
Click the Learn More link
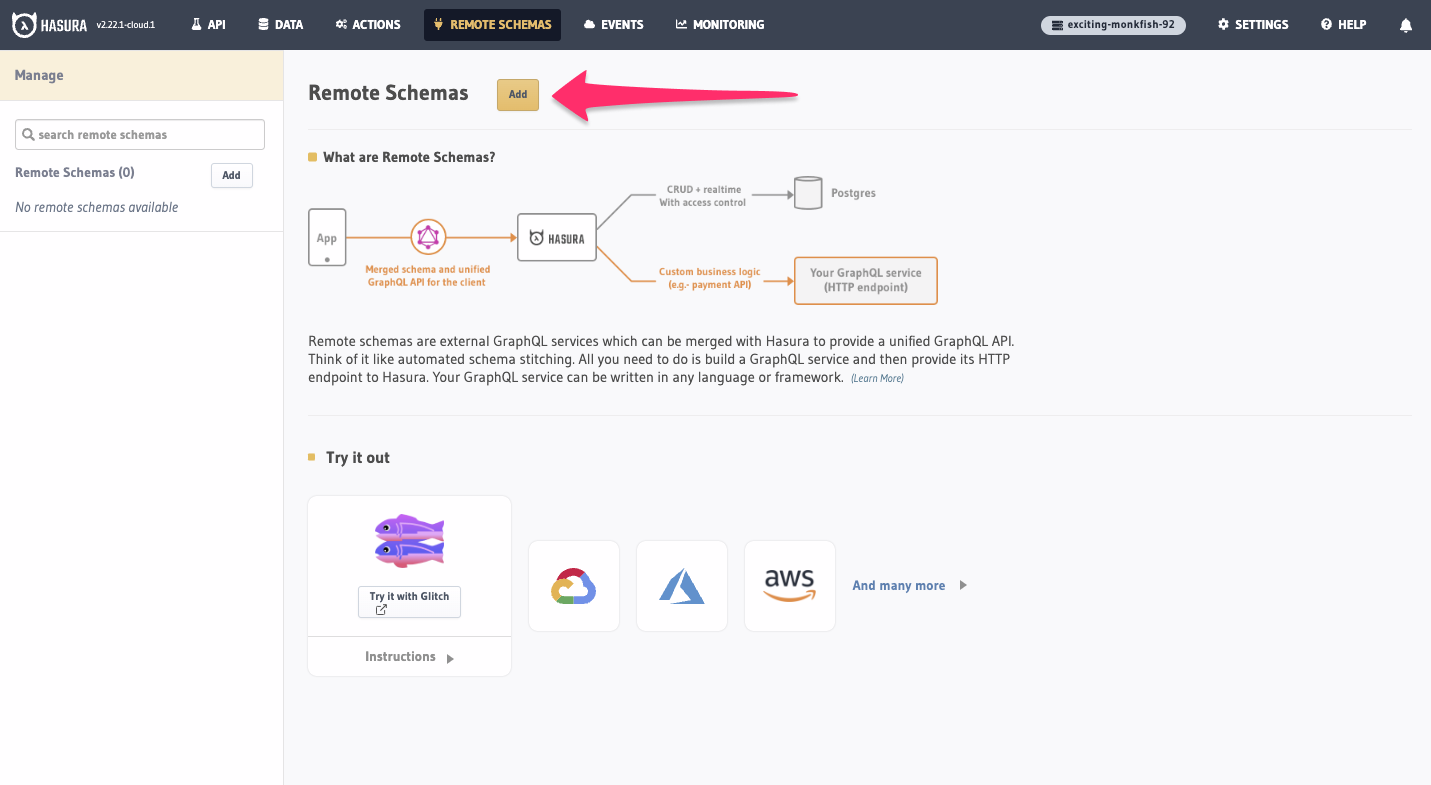pyautogui.click(x=877, y=379)
